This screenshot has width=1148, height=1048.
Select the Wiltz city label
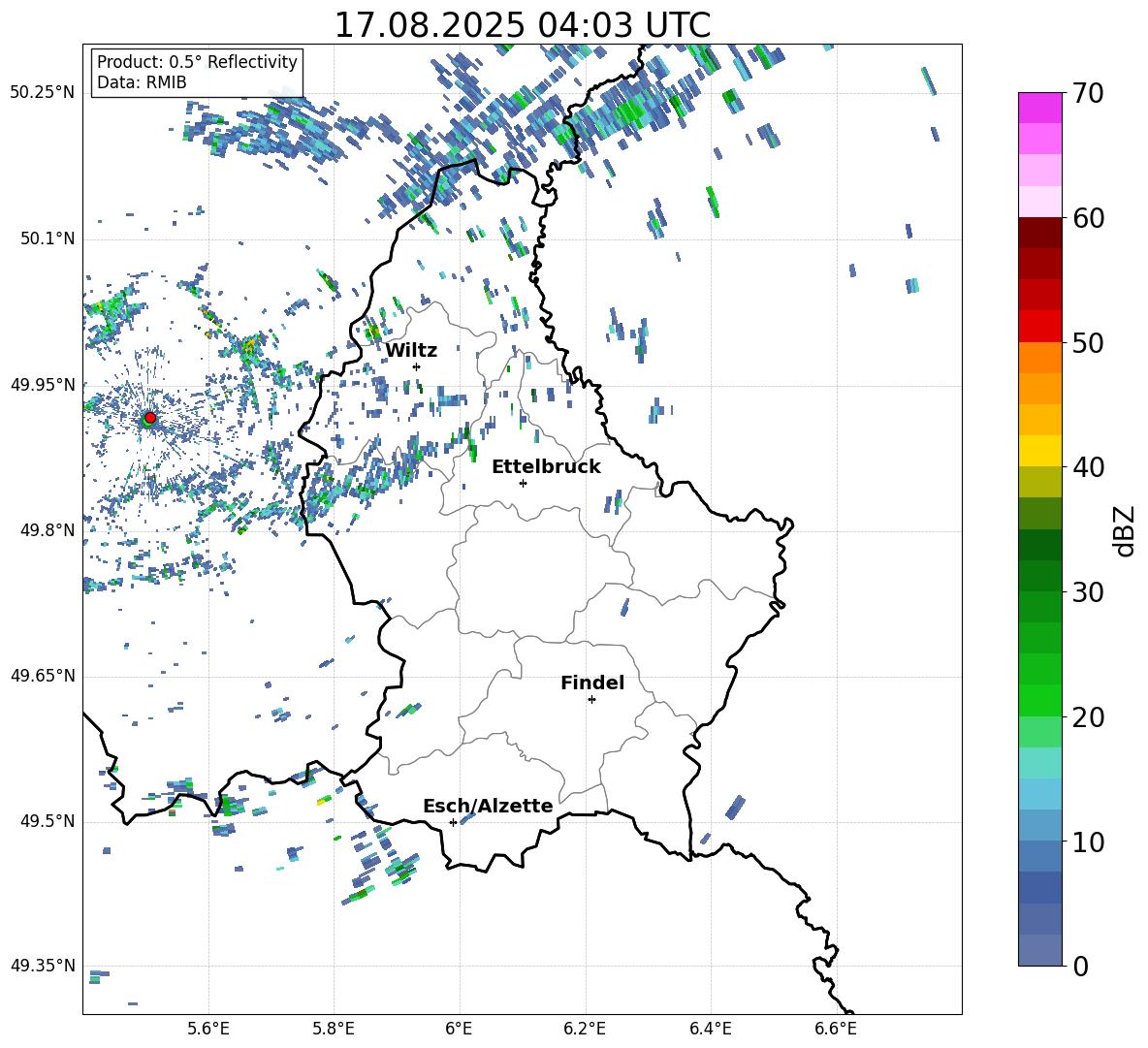pos(411,351)
